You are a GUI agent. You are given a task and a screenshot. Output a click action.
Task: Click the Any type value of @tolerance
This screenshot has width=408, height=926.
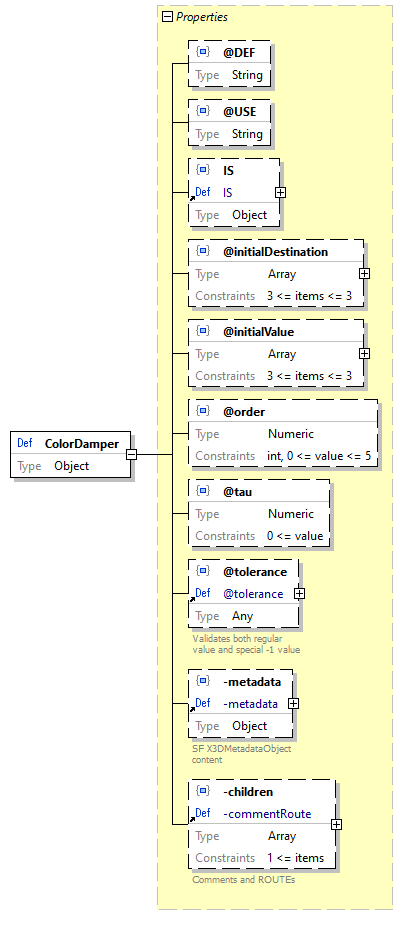click(x=243, y=616)
